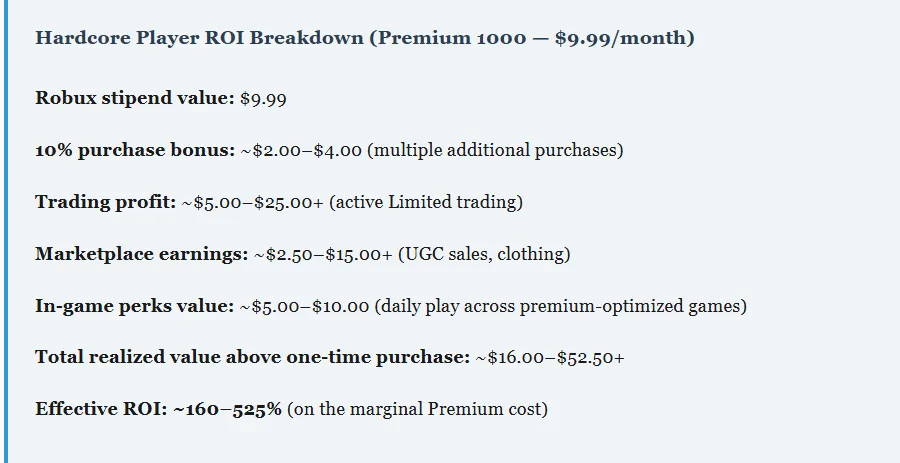Click the 'on the marginal Premium cost' note
This screenshot has width=900, height=463.
pos(417,409)
